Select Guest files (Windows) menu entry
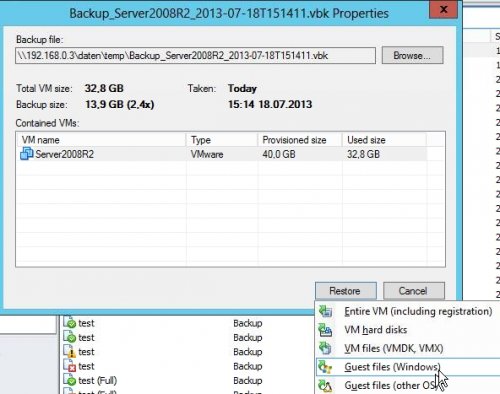This screenshot has width=500, height=394. tap(392, 367)
